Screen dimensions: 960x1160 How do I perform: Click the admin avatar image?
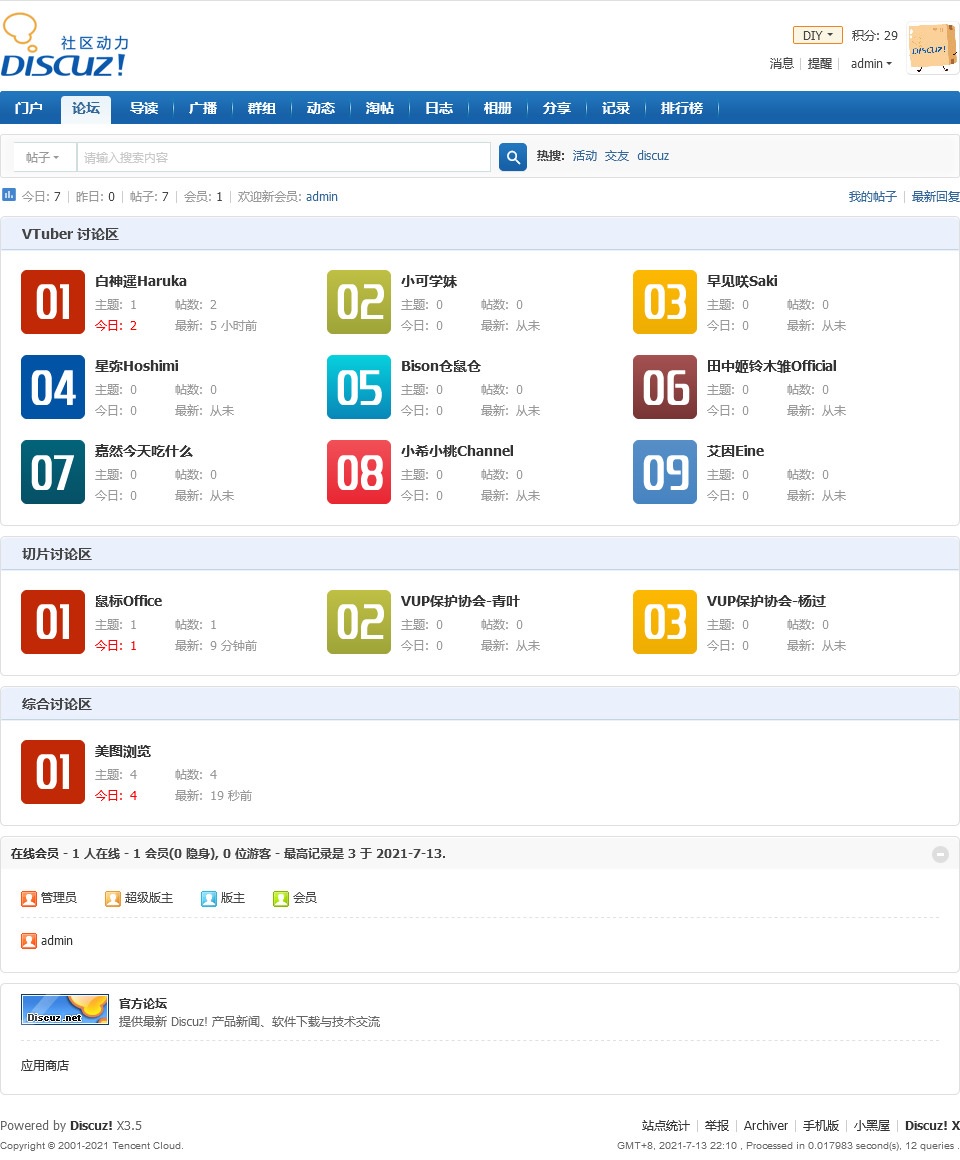coord(932,48)
